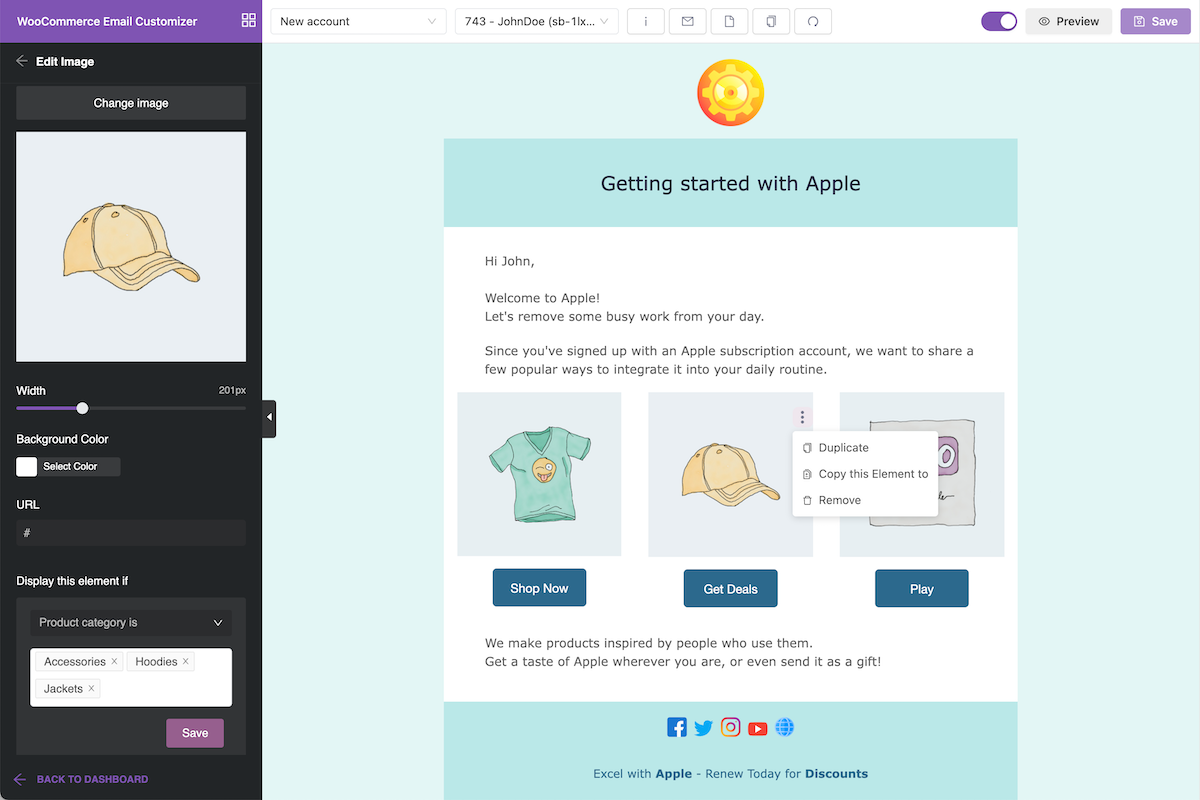1200x800 pixels.
Task: Click the Getting started with Apple heading
Action: 731,183
